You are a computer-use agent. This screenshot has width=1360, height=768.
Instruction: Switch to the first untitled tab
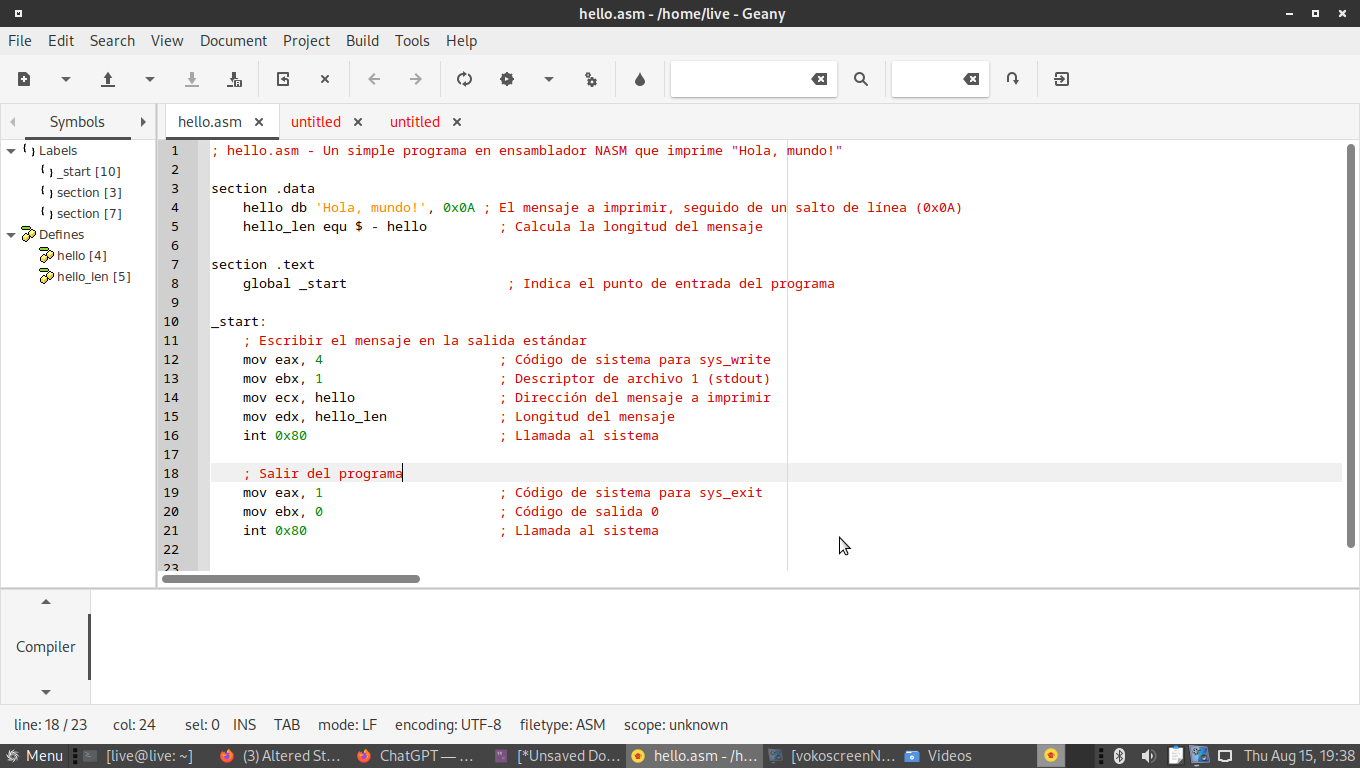click(x=315, y=122)
